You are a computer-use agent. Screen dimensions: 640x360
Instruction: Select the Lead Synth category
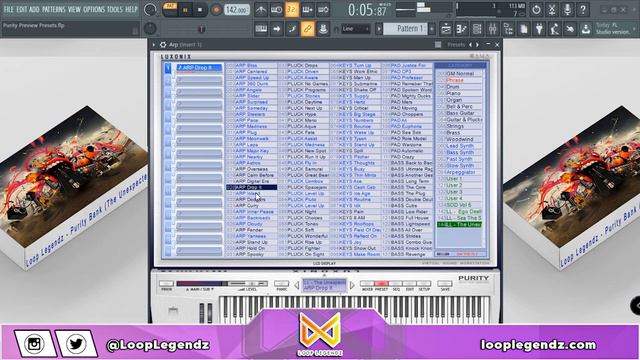tap(460, 146)
